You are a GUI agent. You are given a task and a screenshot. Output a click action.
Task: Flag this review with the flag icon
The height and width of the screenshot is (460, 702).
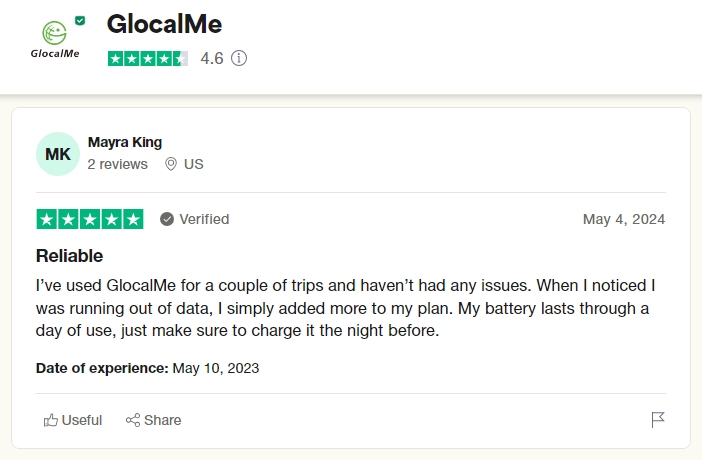(x=658, y=420)
